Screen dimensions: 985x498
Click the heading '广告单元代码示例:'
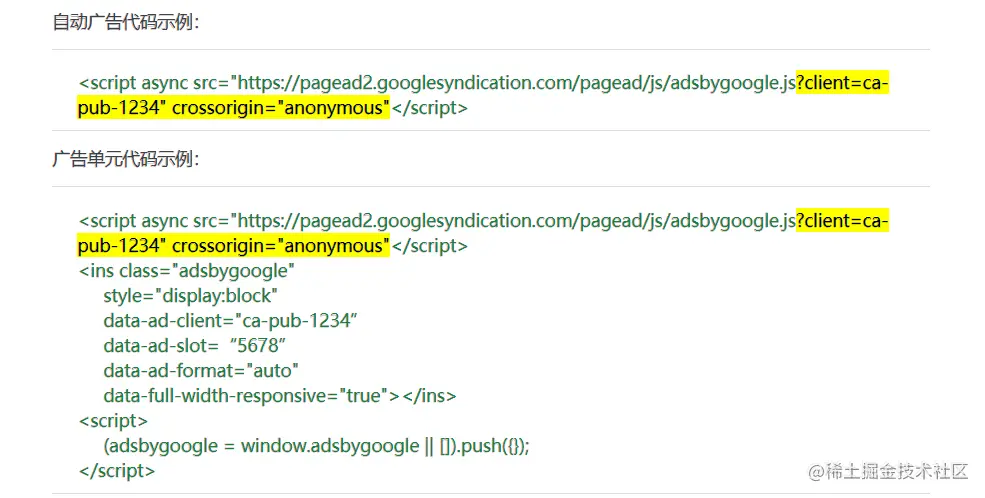pos(126,159)
